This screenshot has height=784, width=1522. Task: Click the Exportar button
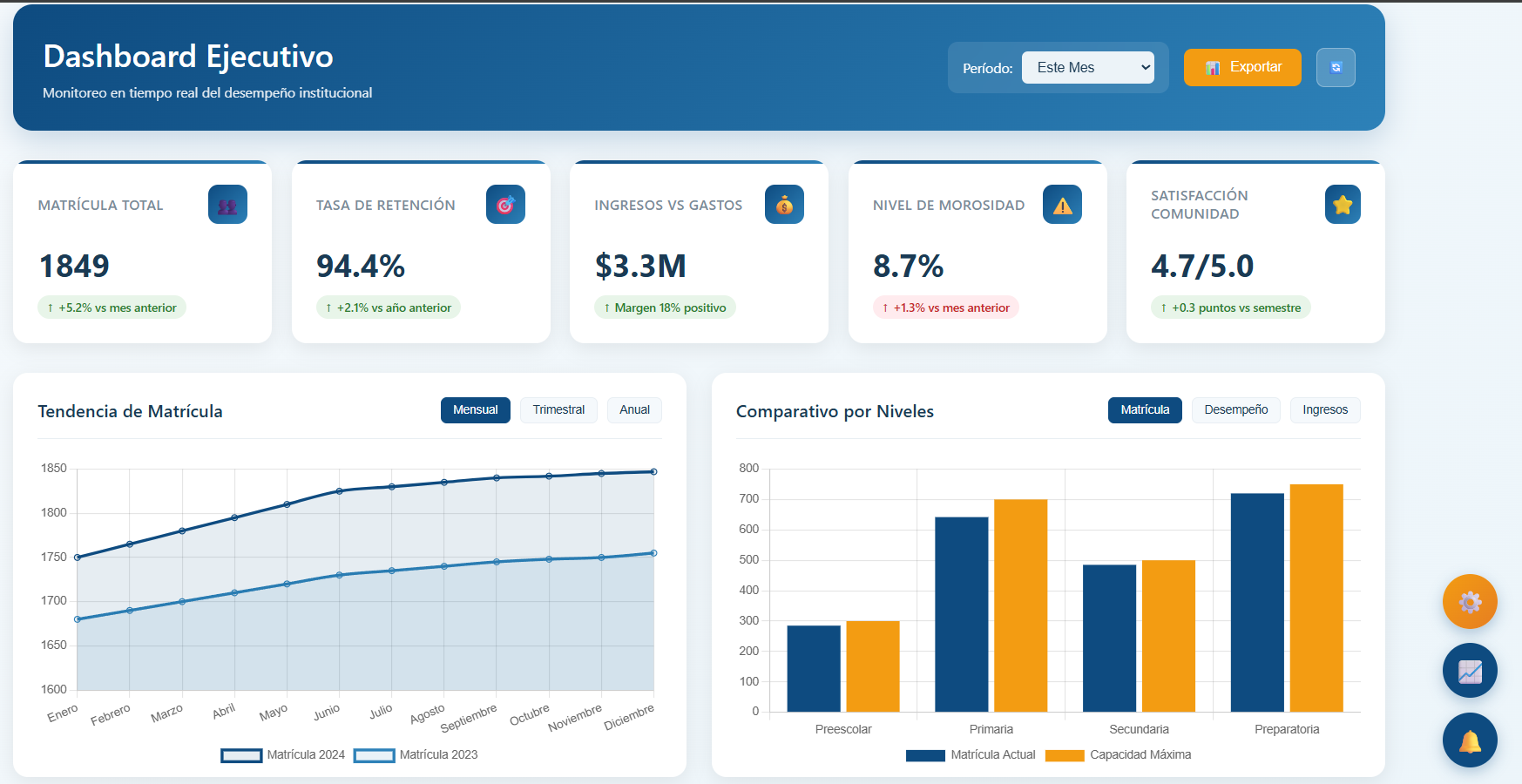1242,67
